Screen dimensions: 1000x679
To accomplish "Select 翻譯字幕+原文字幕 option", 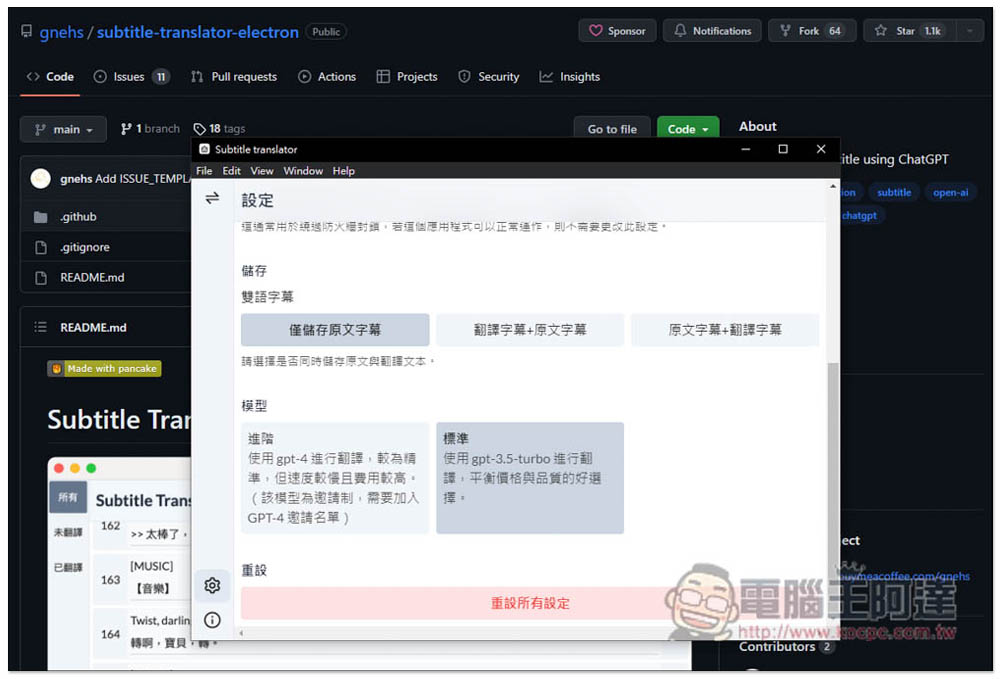I will point(530,330).
